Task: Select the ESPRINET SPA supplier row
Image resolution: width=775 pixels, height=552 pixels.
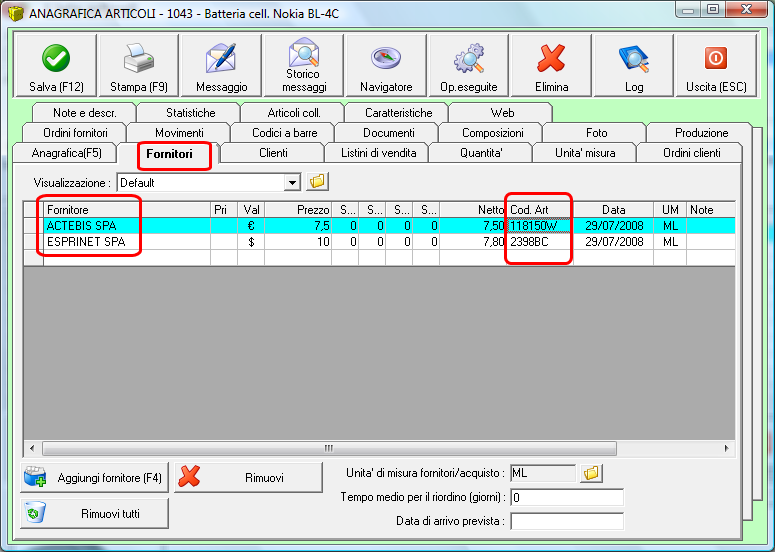Action: [x=379, y=242]
